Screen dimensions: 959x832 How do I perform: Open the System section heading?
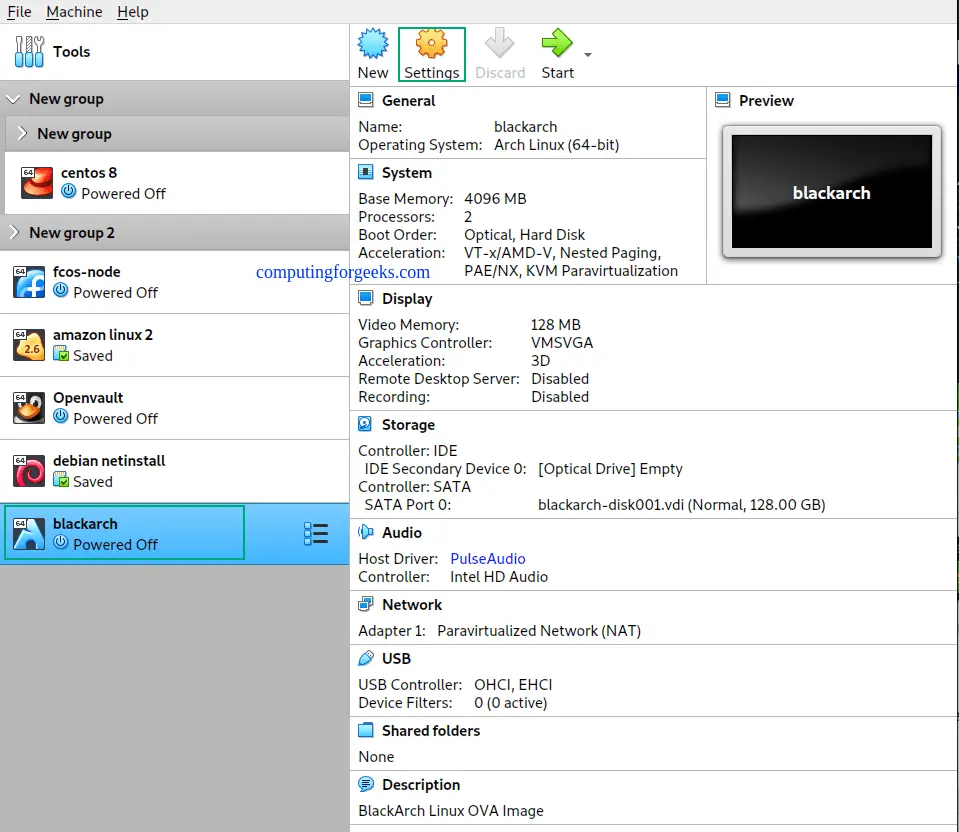pos(407,173)
